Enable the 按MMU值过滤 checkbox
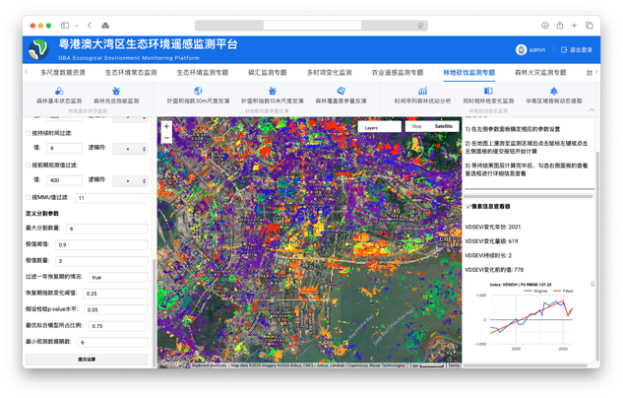The image size is (623, 398). [28, 197]
